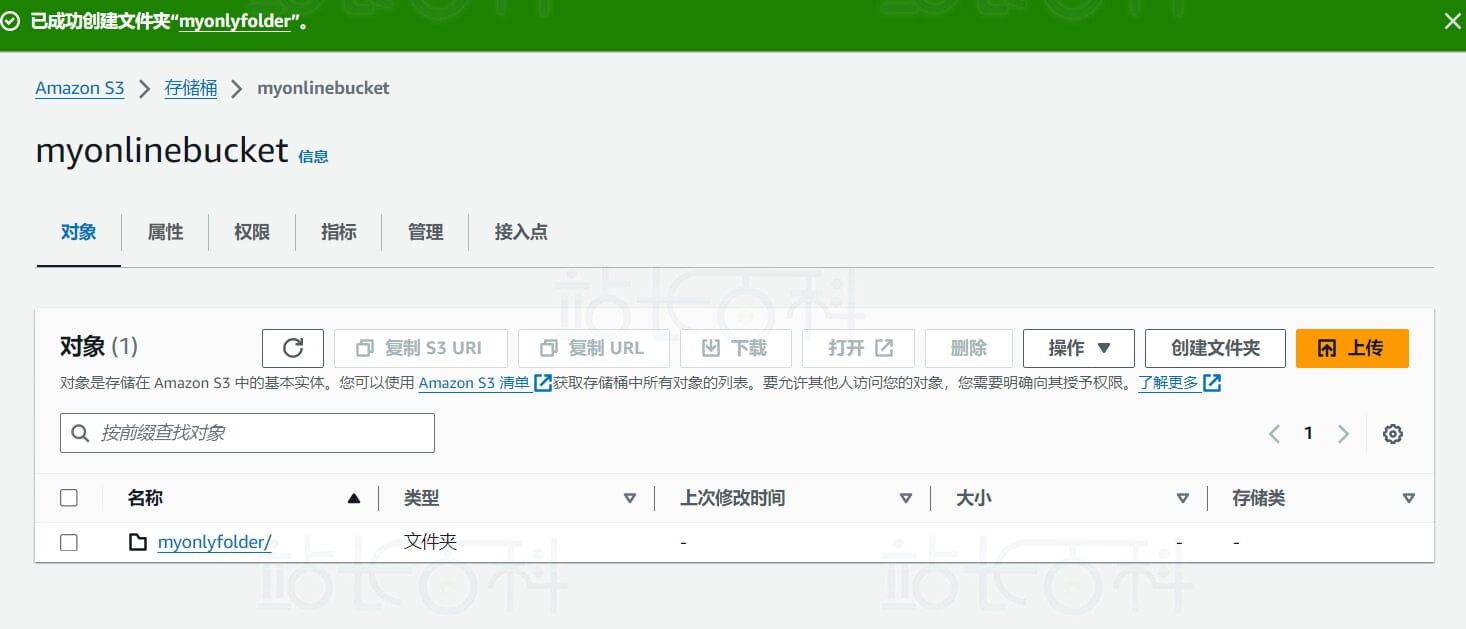Sort by the 类型 column arrow

click(630, 498)
